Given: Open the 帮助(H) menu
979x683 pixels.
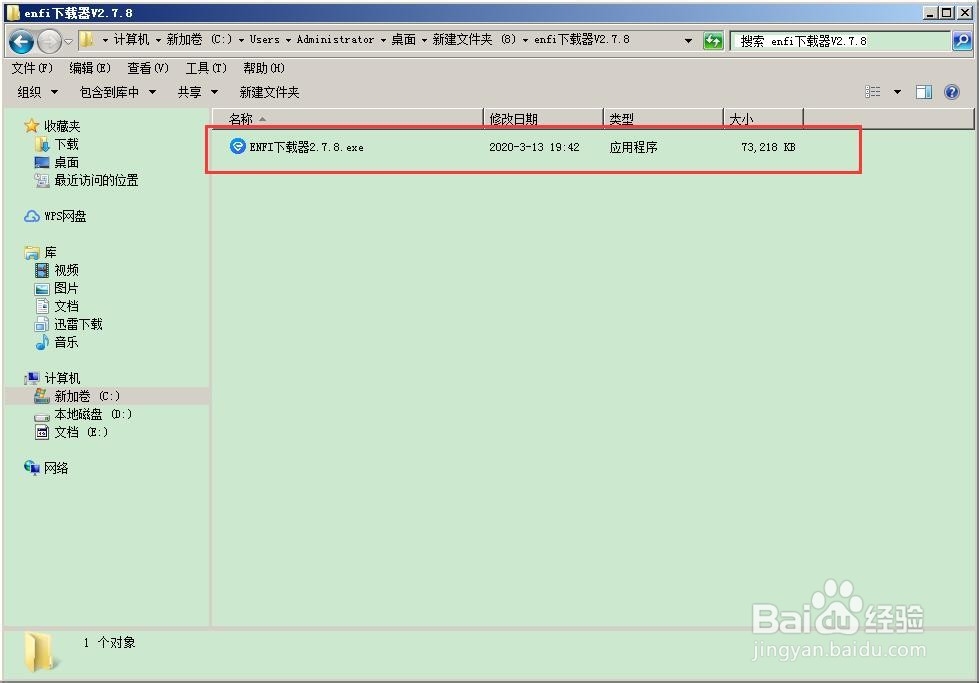Looking at the screenshot, I should pos(263,68).
